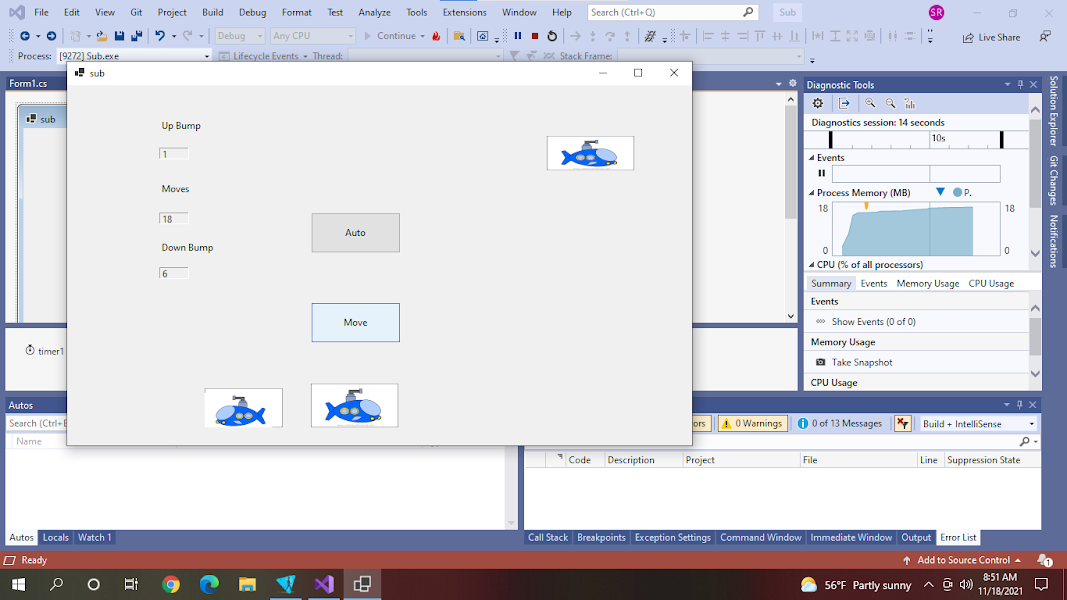The image size is (1067, 600).
Task: Open the Build + IntelliSense filter dropdown
Action: click(978, 424)
